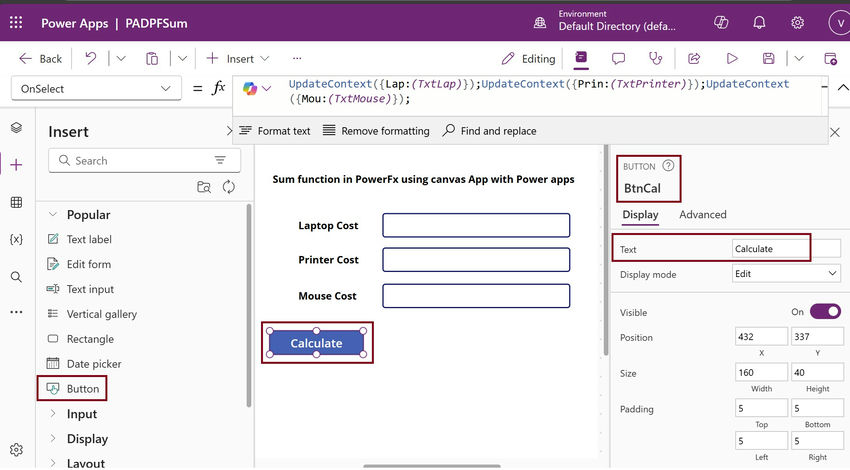Click the paste clipboard icon
The height and width of the screenshot is (470, 850).
pos(152,59)
